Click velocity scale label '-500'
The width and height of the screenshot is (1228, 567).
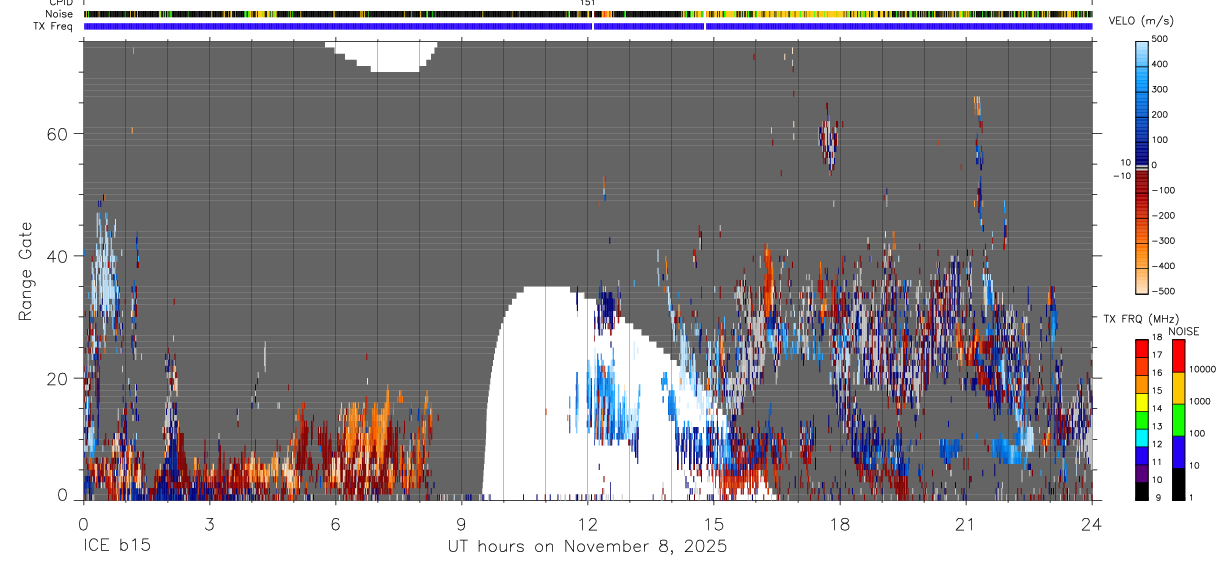tap(1164, 291)
